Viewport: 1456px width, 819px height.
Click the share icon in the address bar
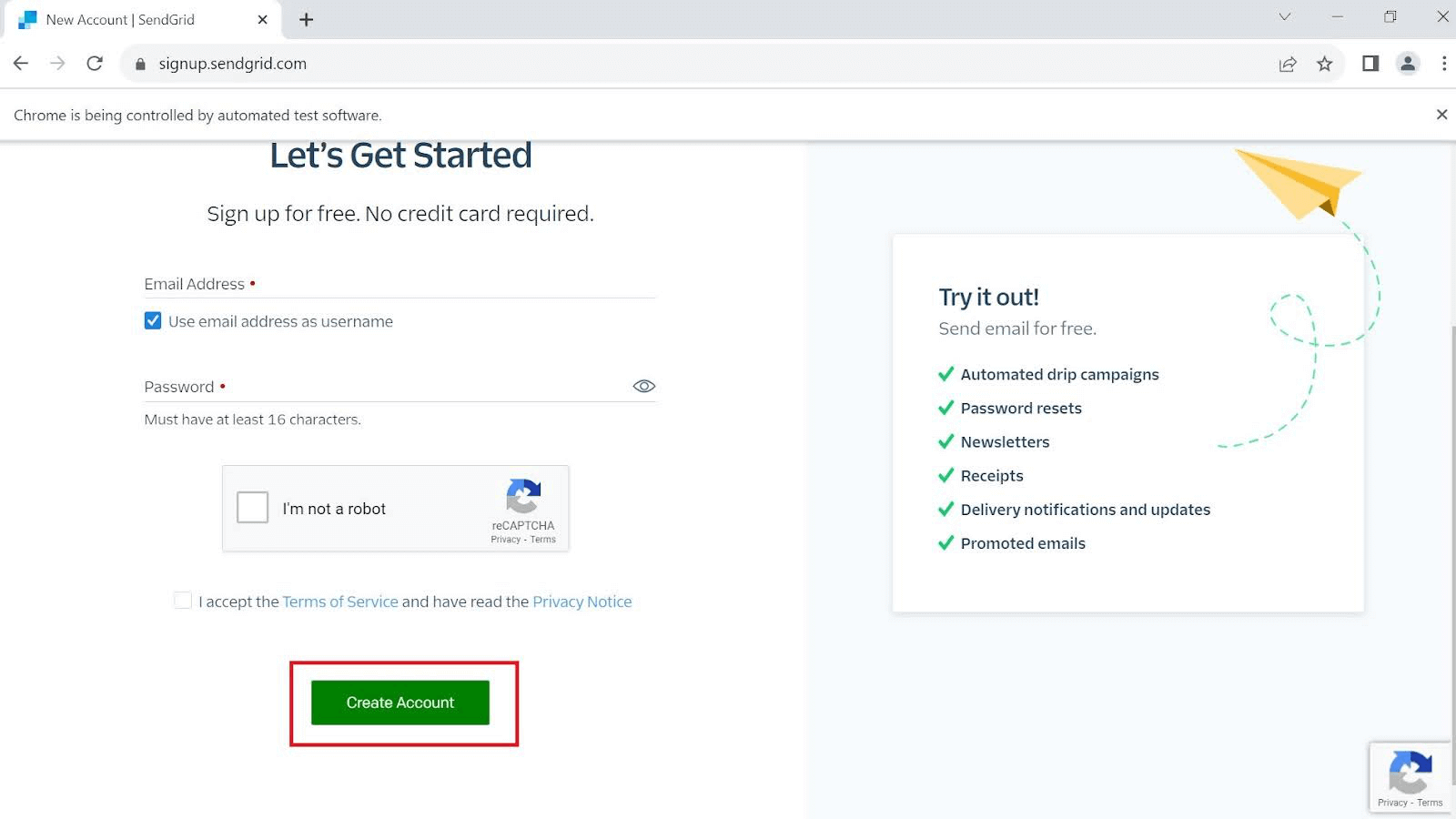click(1288, 63)
